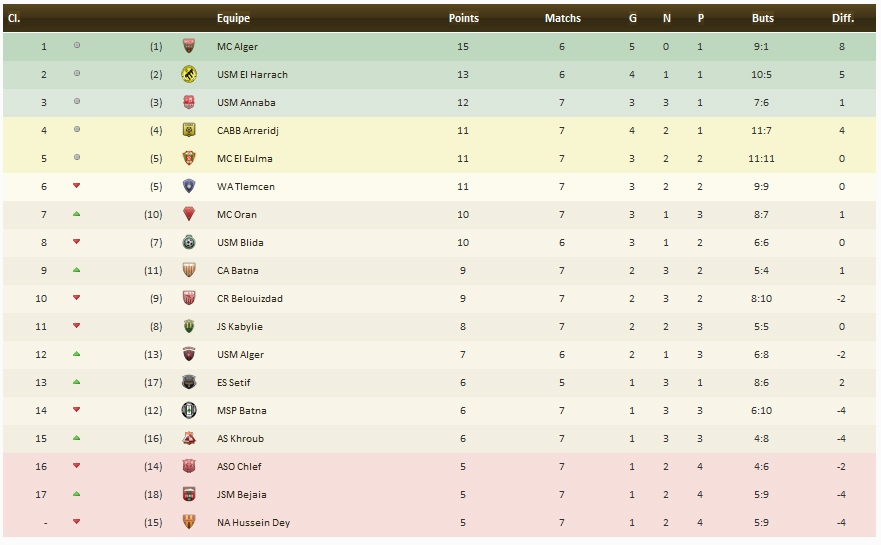
Task: Click the MC Oran red shield logo
Action: click(x=188, y=214)
